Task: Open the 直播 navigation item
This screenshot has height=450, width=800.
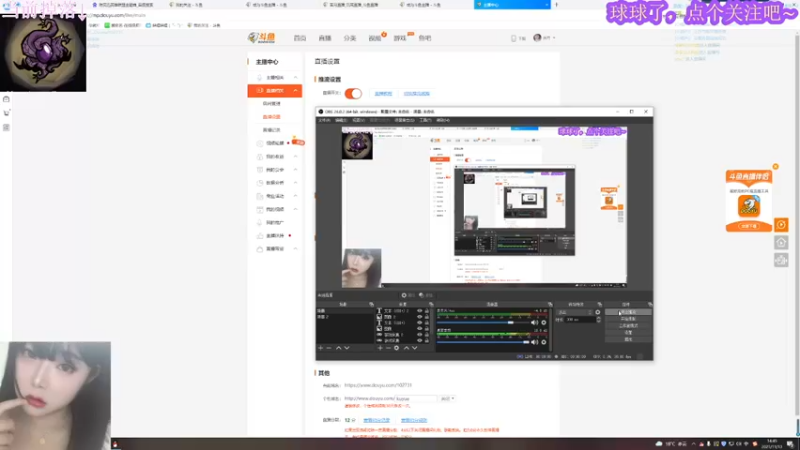Action: (325, 38)
